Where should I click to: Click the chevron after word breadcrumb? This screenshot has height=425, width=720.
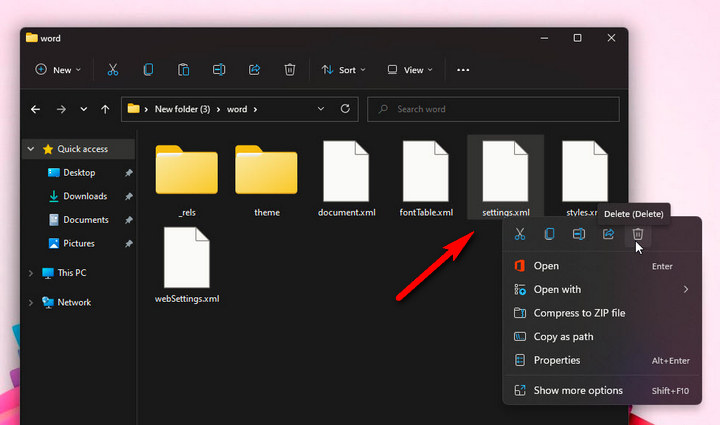tap(255, 109)
